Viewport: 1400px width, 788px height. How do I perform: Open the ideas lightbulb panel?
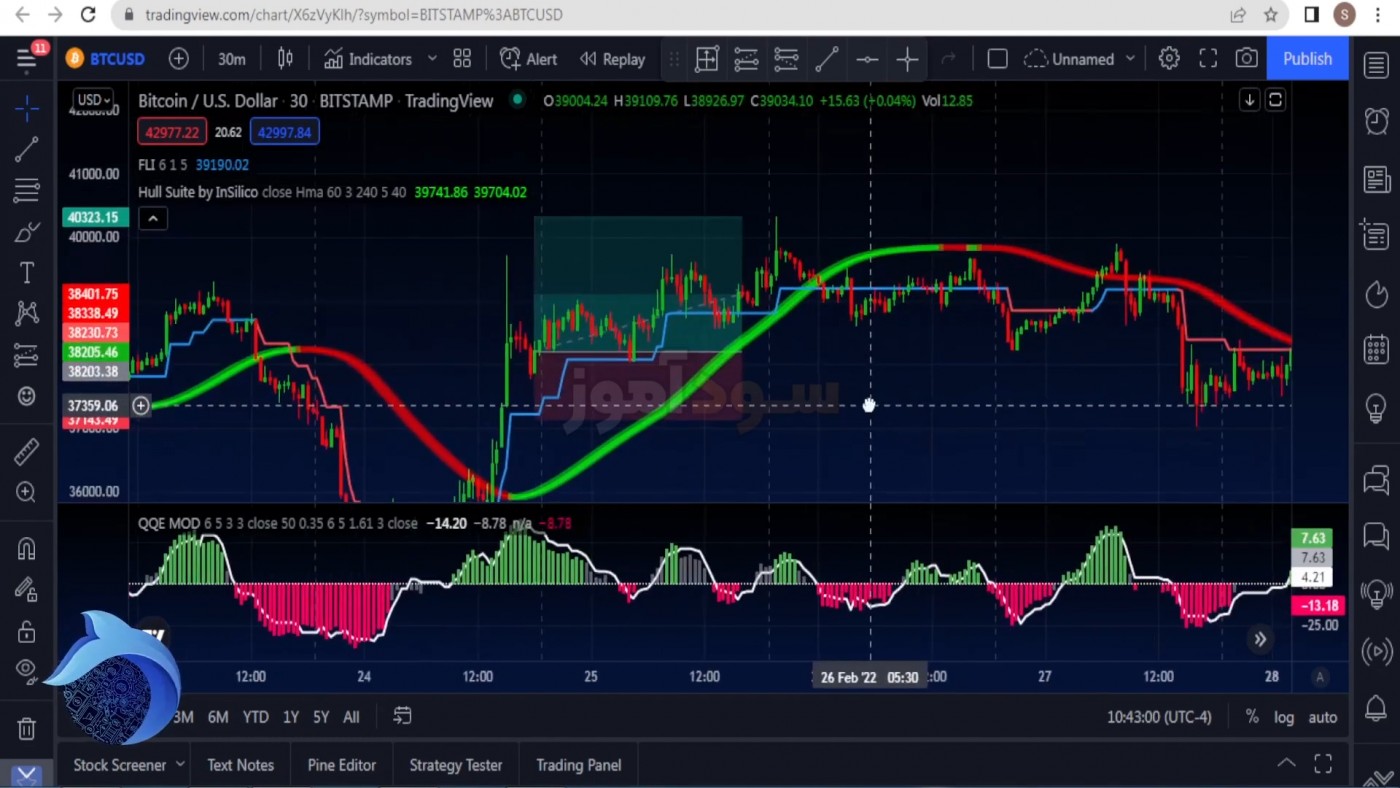(x=1376, y=408)
